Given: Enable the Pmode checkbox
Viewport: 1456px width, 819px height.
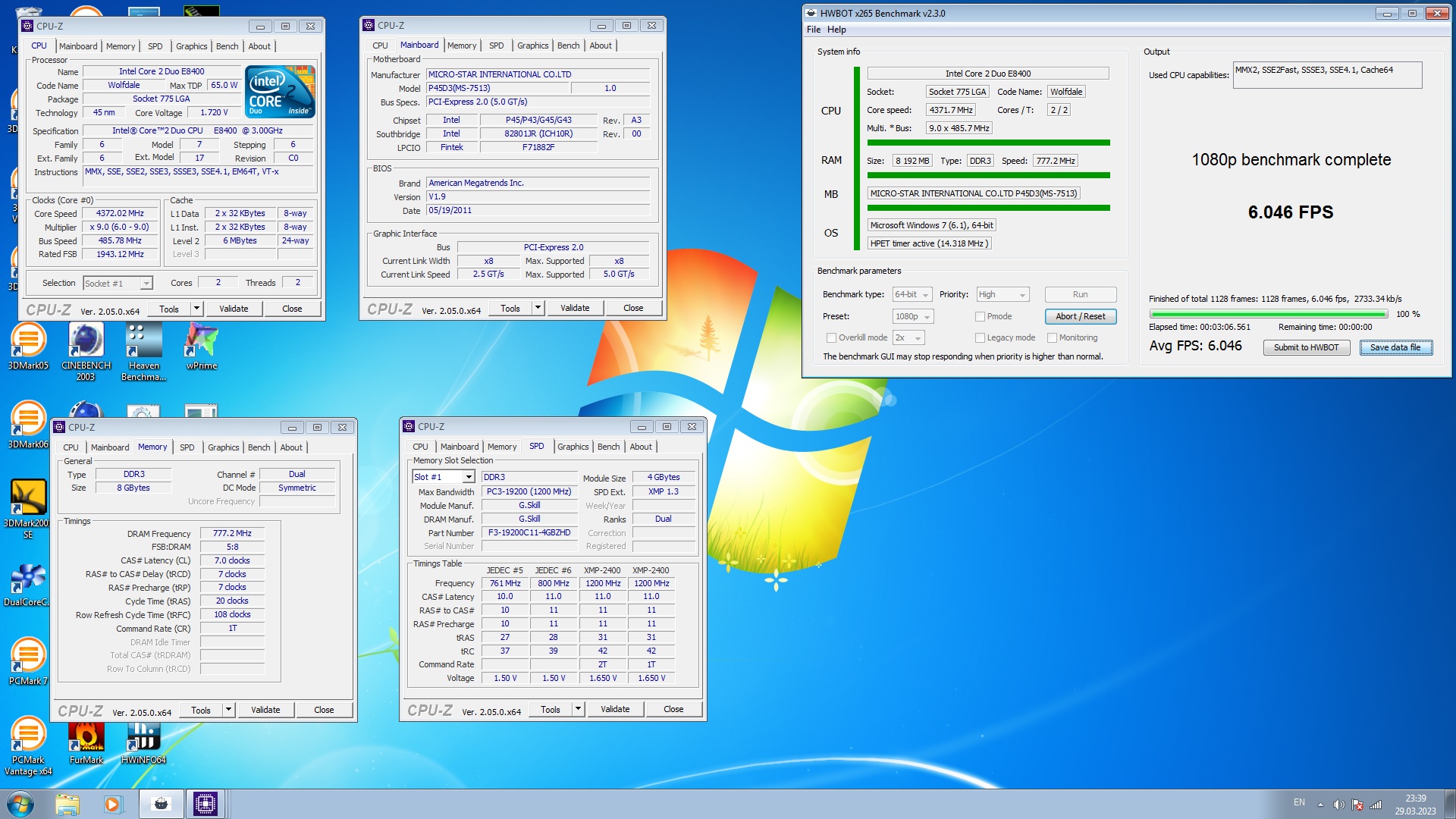Looking at the screenshot, I should (980, 316).
